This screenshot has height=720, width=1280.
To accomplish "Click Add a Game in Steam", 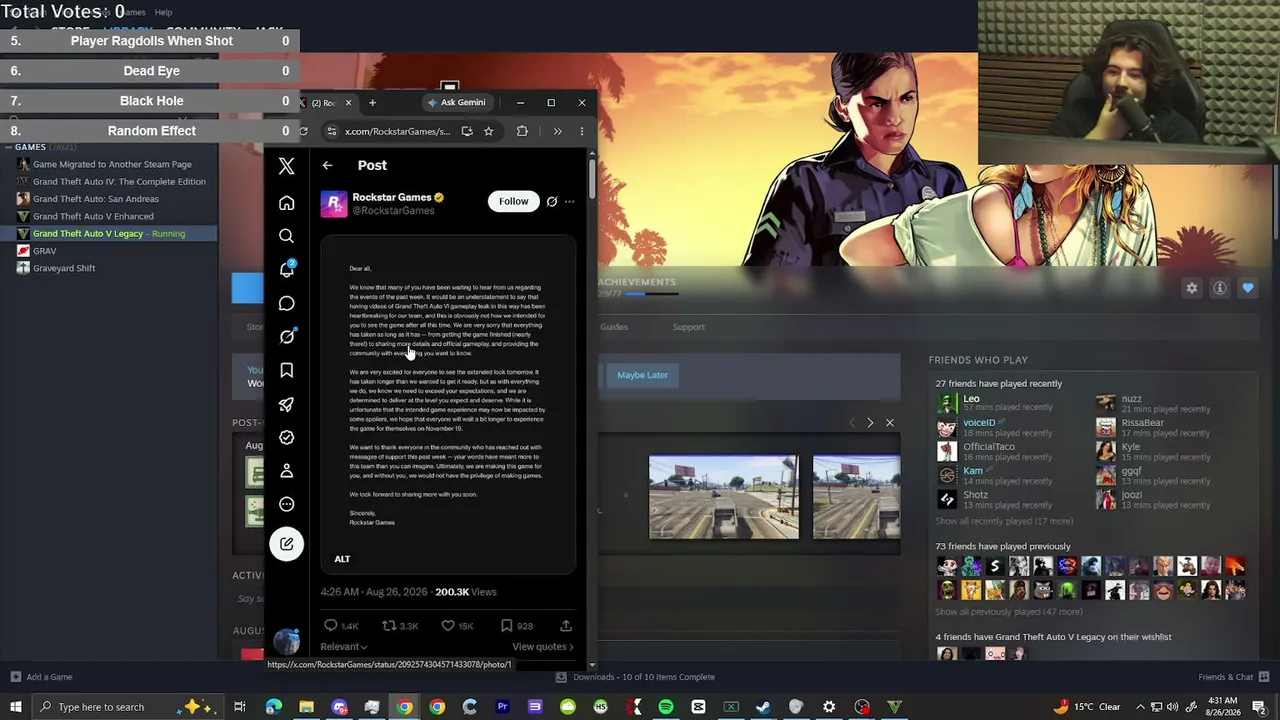I will click(41, 677).
